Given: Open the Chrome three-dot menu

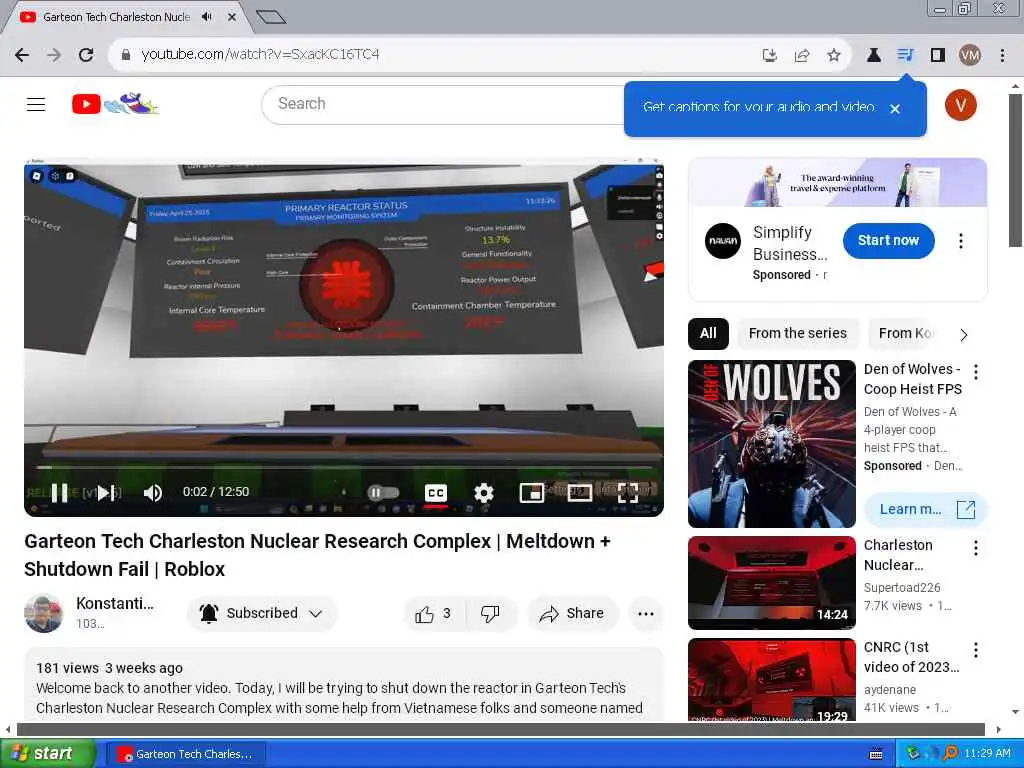Looking at the screenshot, I should point(1002,56).
